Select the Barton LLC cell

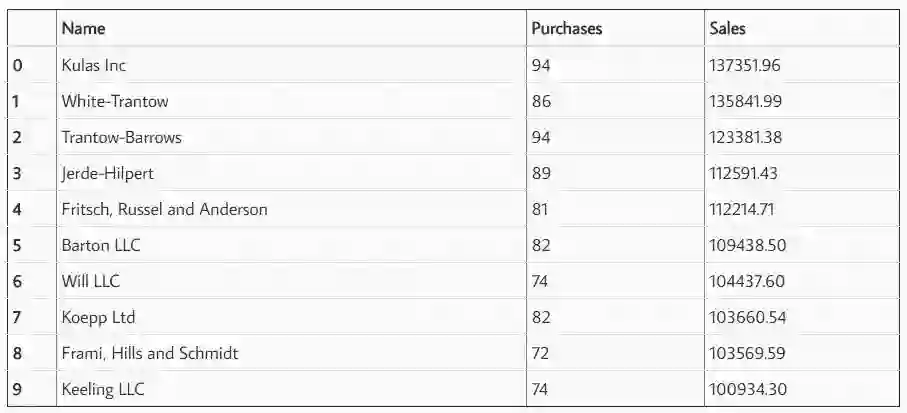(101, 245)
